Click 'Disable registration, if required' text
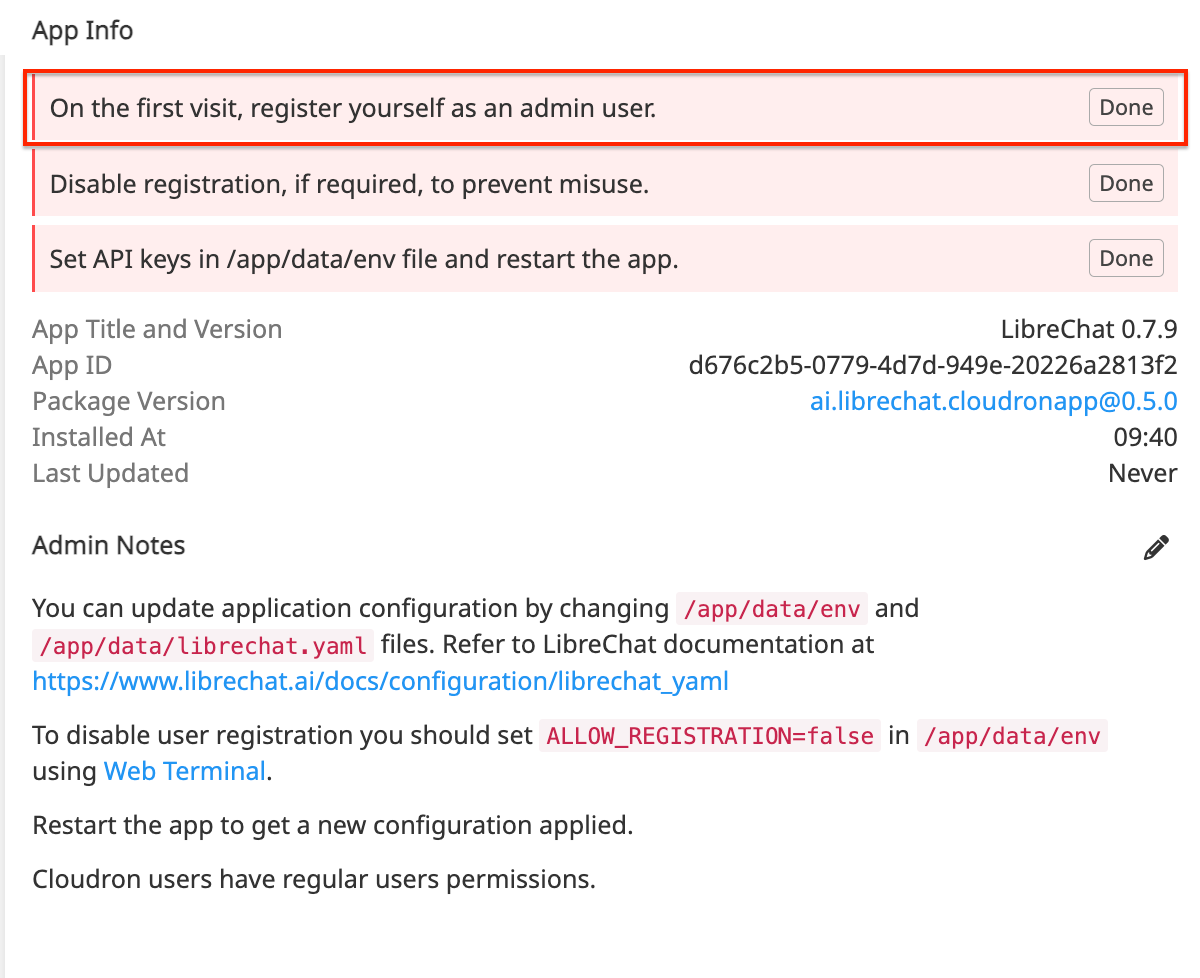Image resolution: width=1200 pixels, height=978 pixels. [349, 184]
